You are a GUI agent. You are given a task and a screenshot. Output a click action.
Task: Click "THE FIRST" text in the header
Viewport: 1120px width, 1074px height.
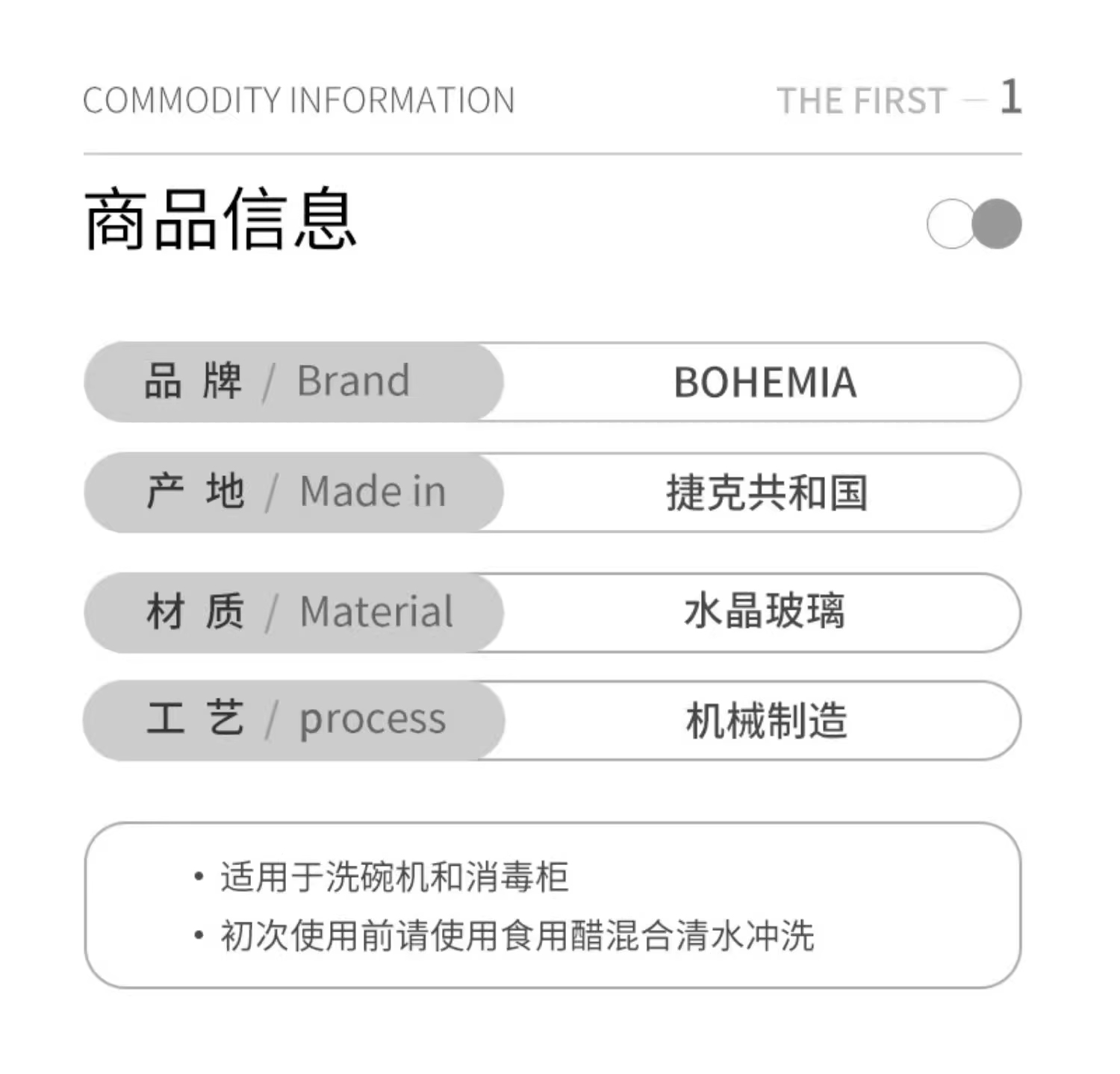click(862, 102)
